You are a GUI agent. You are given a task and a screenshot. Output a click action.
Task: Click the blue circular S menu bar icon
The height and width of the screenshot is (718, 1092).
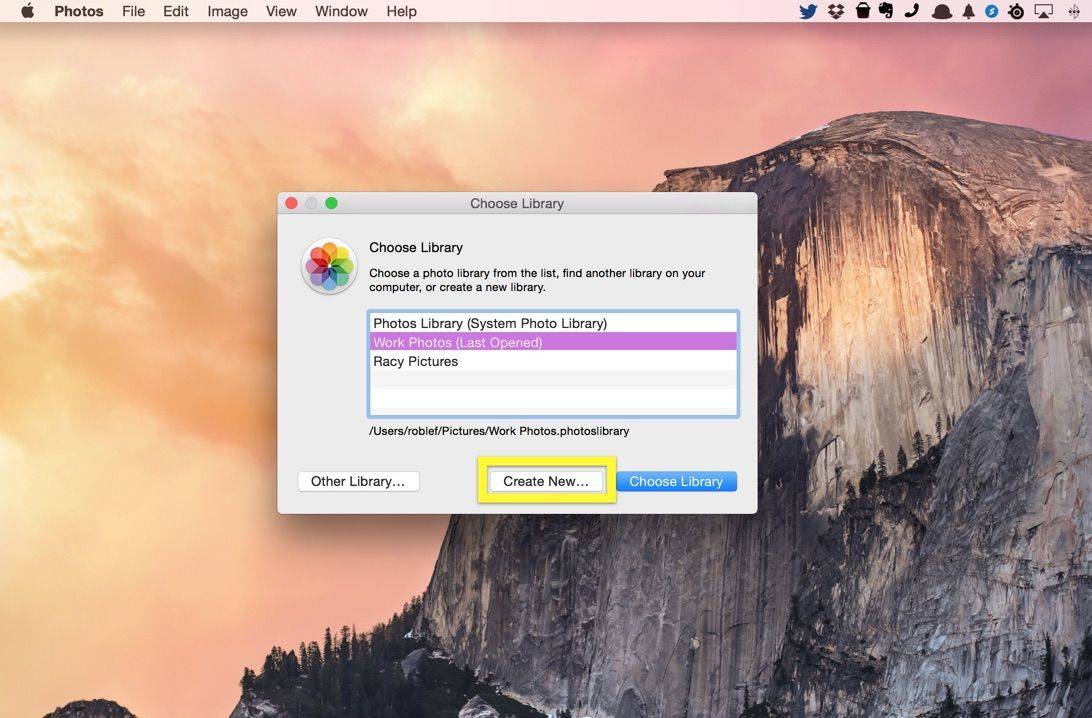[991, 11]
